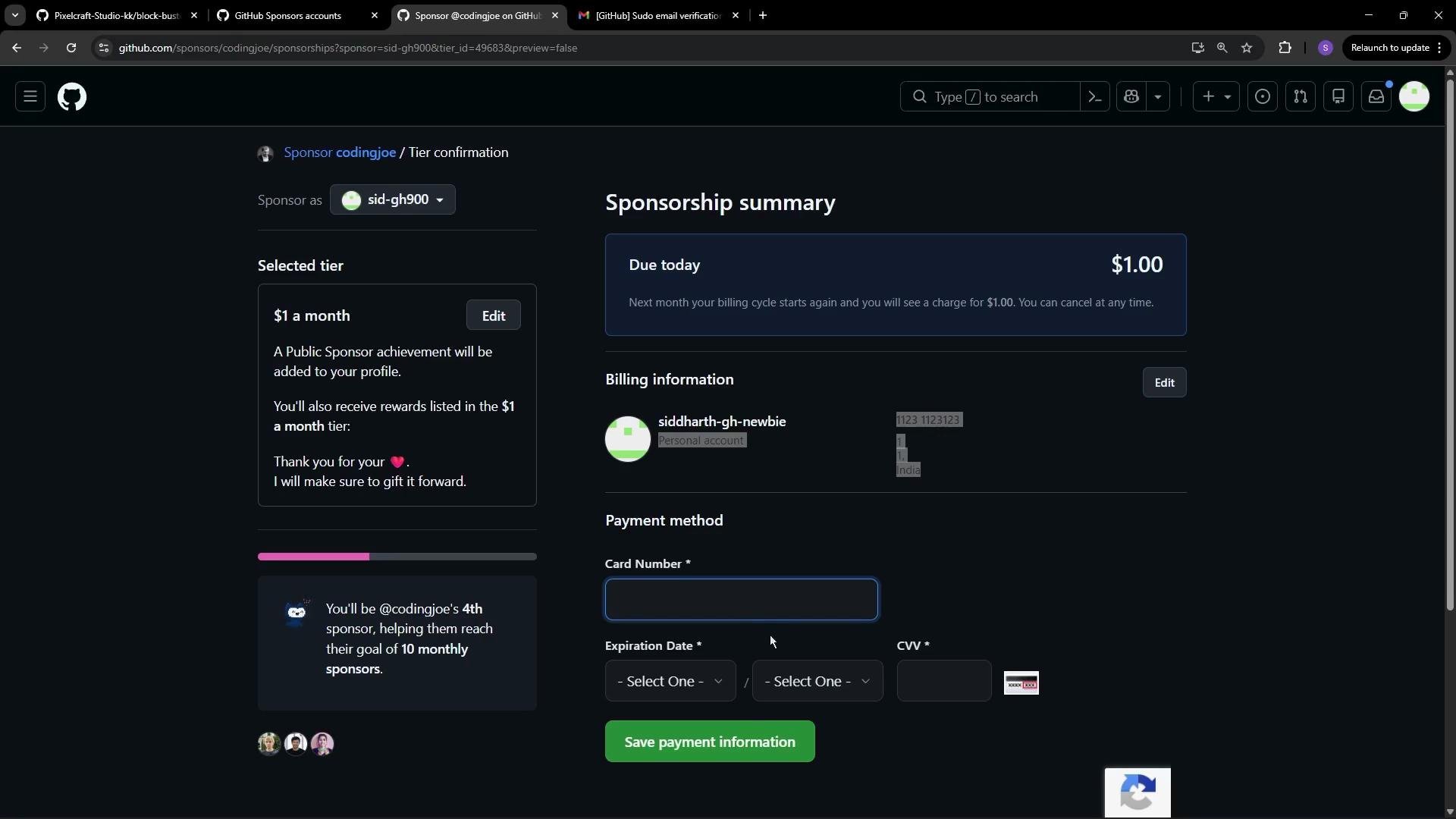Click Save payment information

tap(710, 742)
